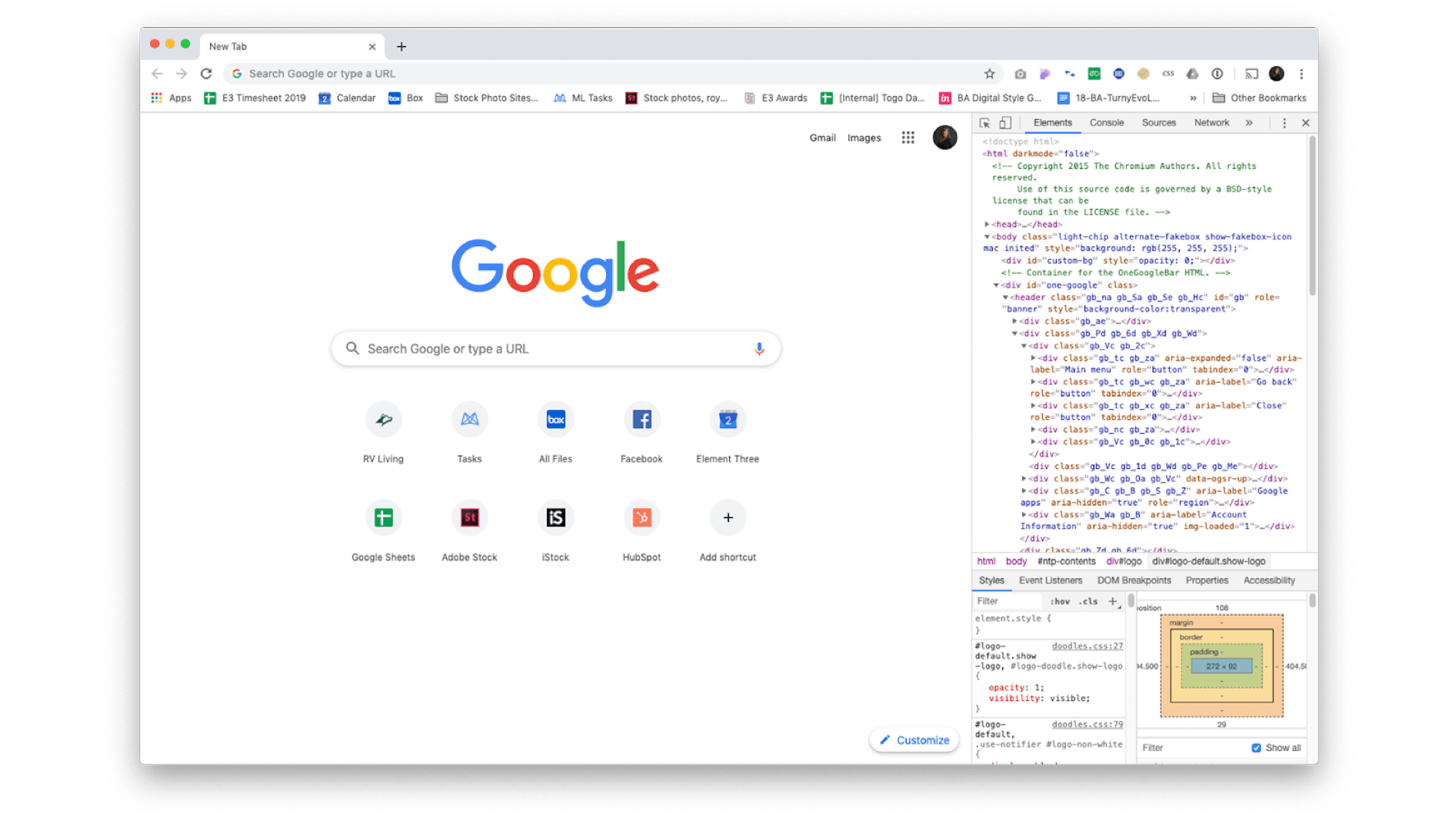Switch to the Sources tab
Image resolution: width=1456 pixels, height=818 pixels.
[1158, 123]
